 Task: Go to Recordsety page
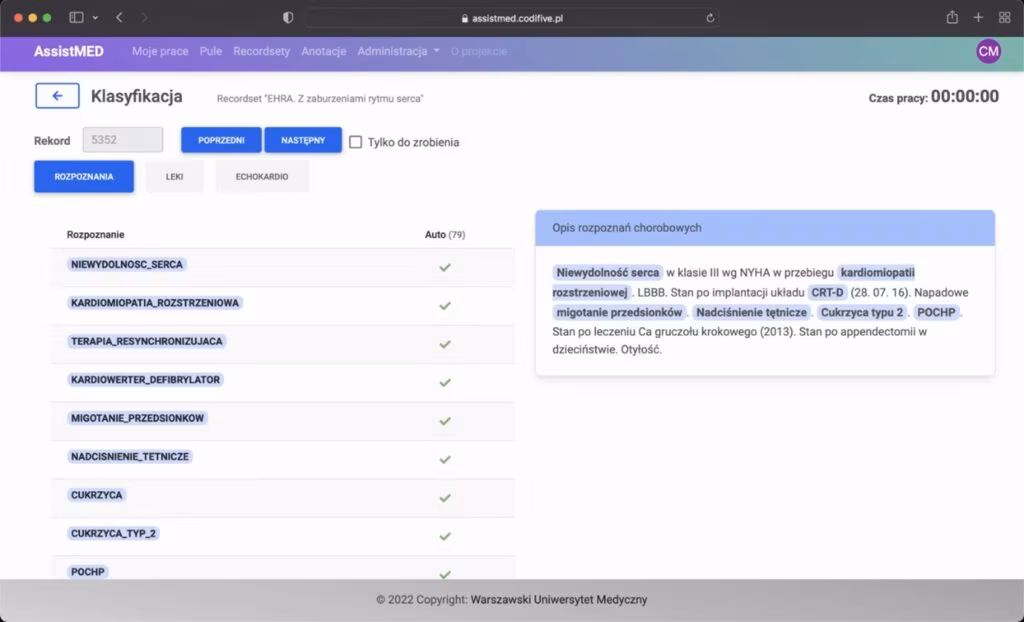coord(261,51)
